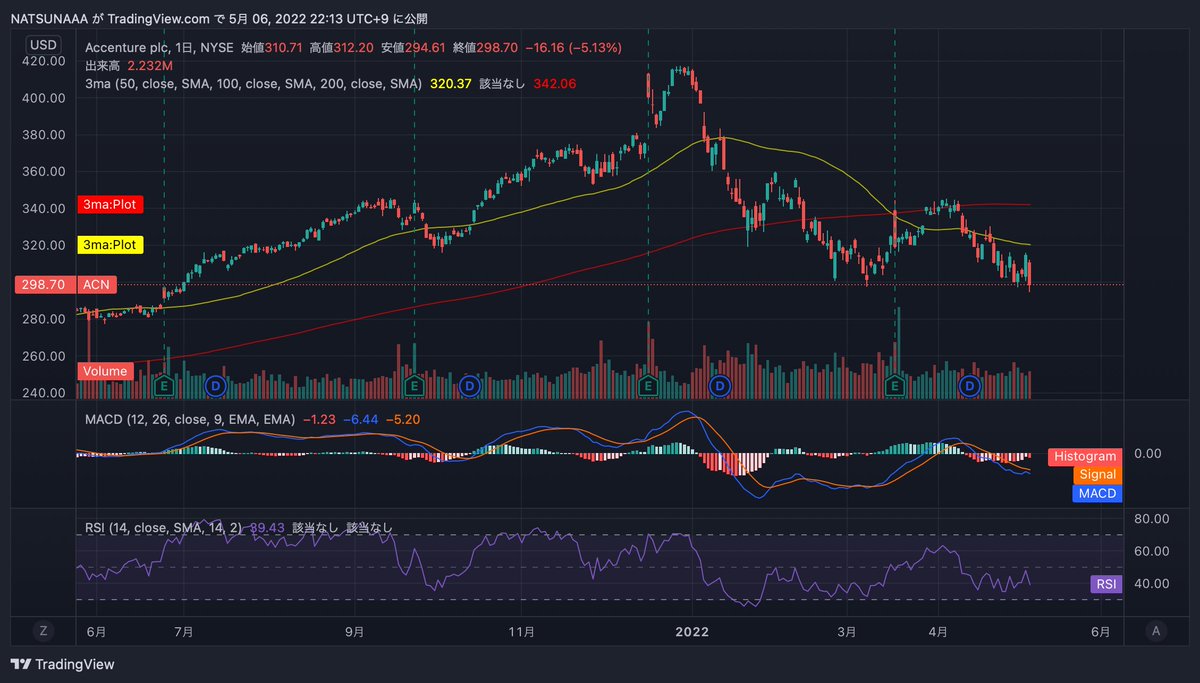Screen dimensions: 1200x683
Task: Click the 終値298.70 close value
Action: coord(485,47)
